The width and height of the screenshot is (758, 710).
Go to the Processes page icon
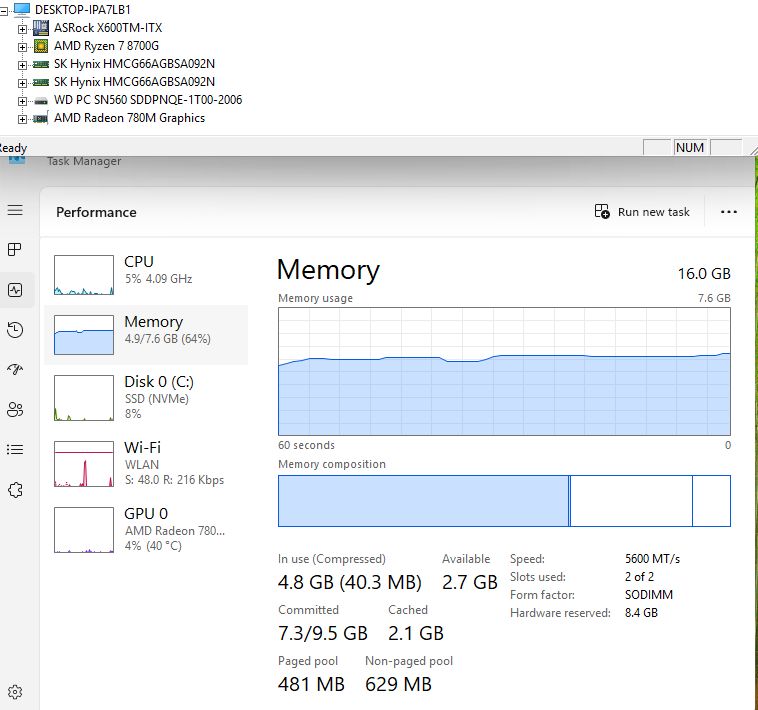pyautogui.click(x=15, y=249)
